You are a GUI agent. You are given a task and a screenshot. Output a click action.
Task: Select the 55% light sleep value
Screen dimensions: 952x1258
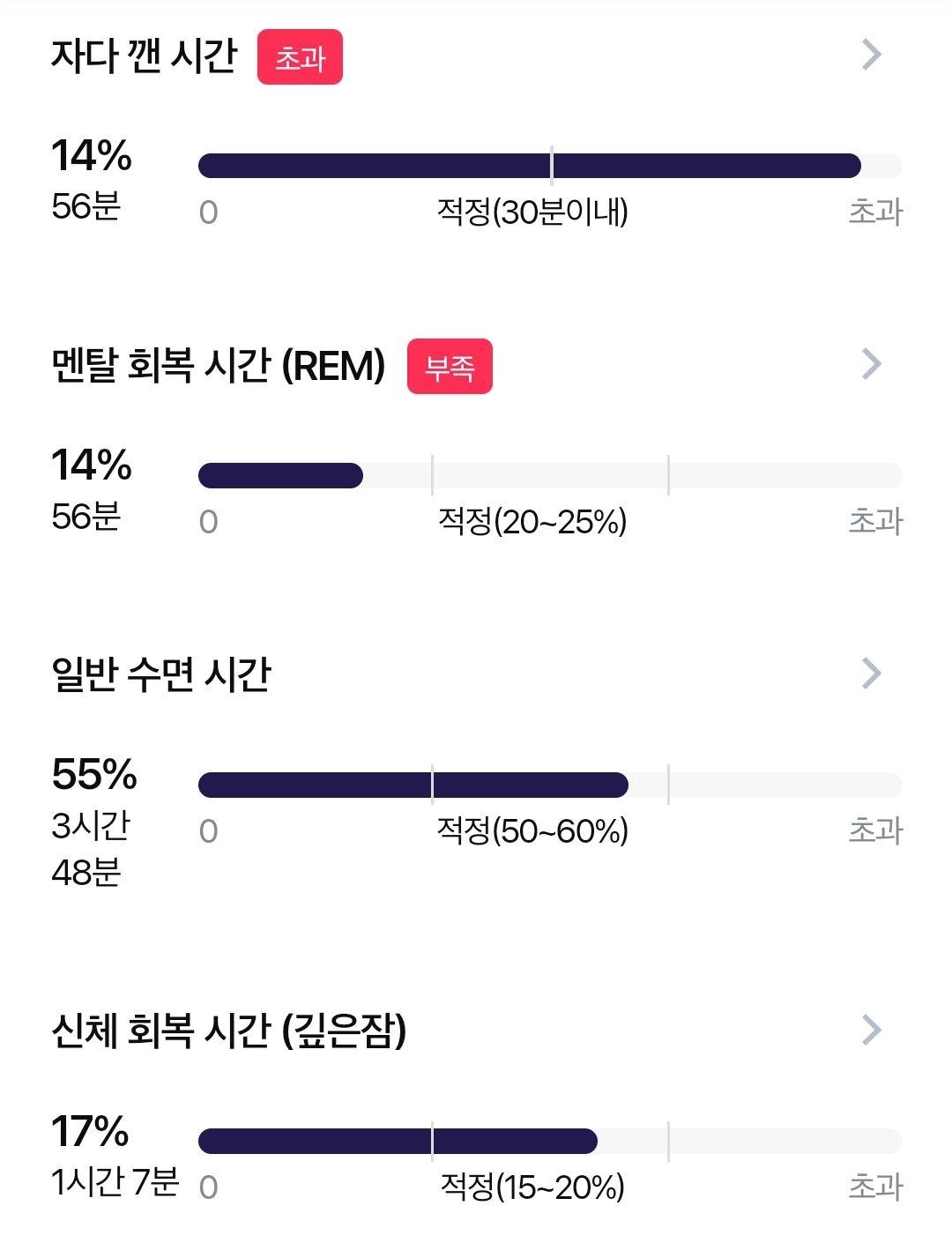coord(94,775)
